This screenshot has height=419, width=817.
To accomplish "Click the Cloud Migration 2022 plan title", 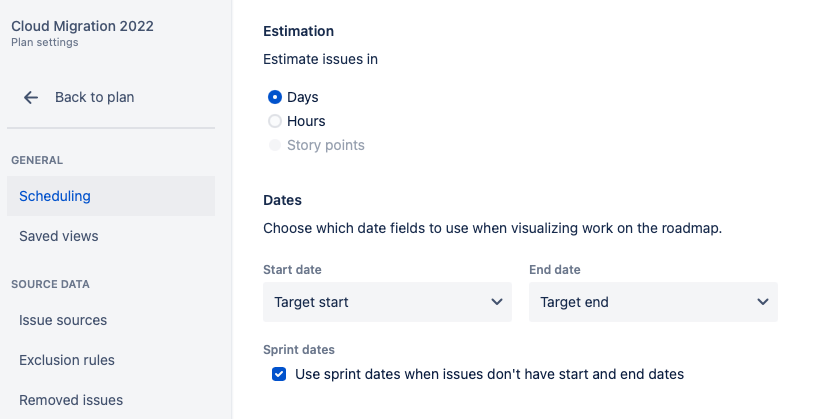I will [x=82, y=26].
